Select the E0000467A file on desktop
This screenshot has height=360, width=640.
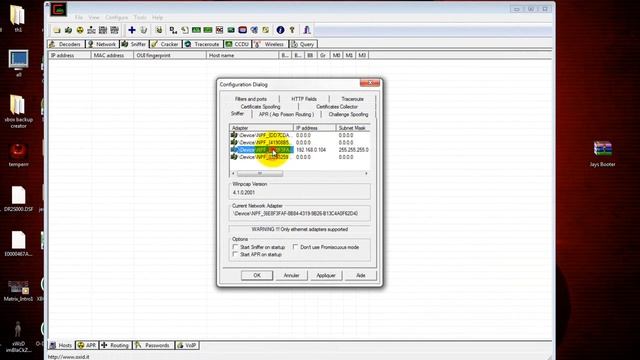pos(18,244)
